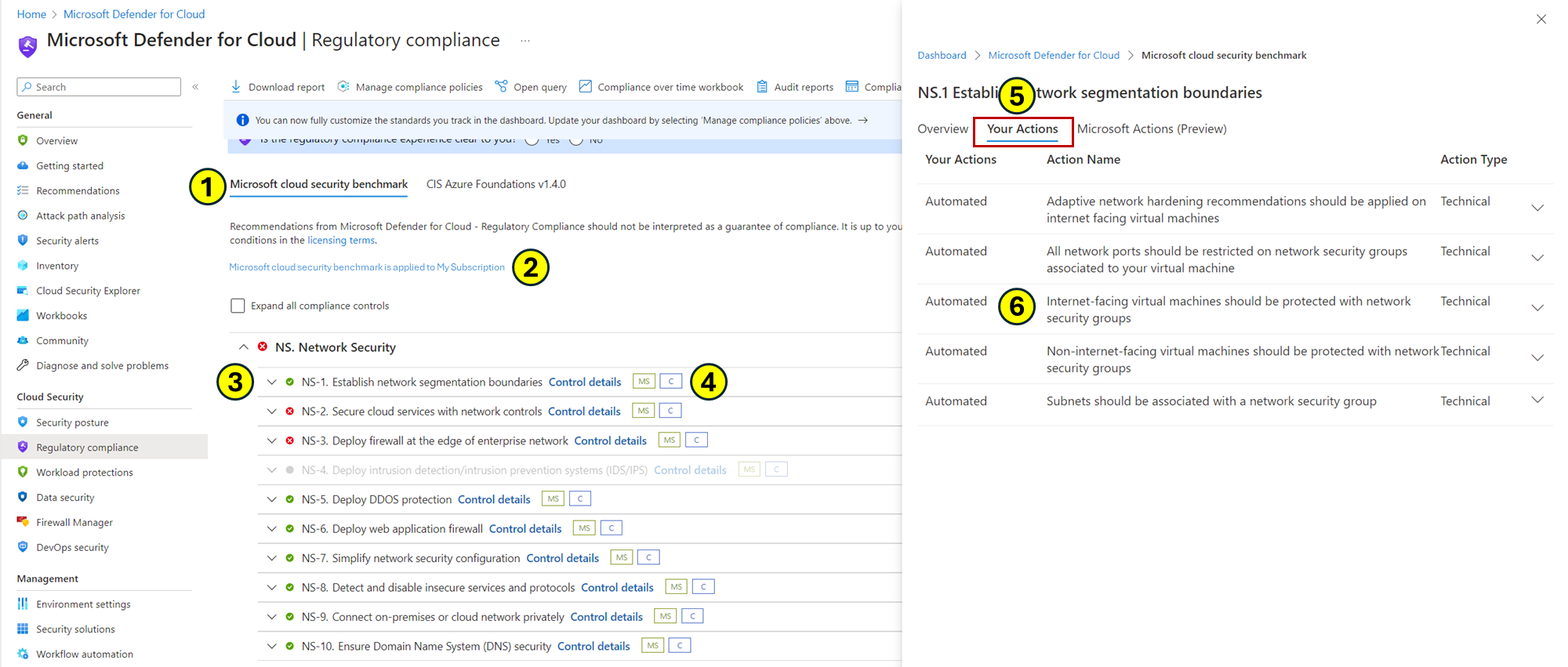The width and height of the screenshot is (1568, 667).
Task: Click the Firewall Manager icon
Action: (23, 522)
